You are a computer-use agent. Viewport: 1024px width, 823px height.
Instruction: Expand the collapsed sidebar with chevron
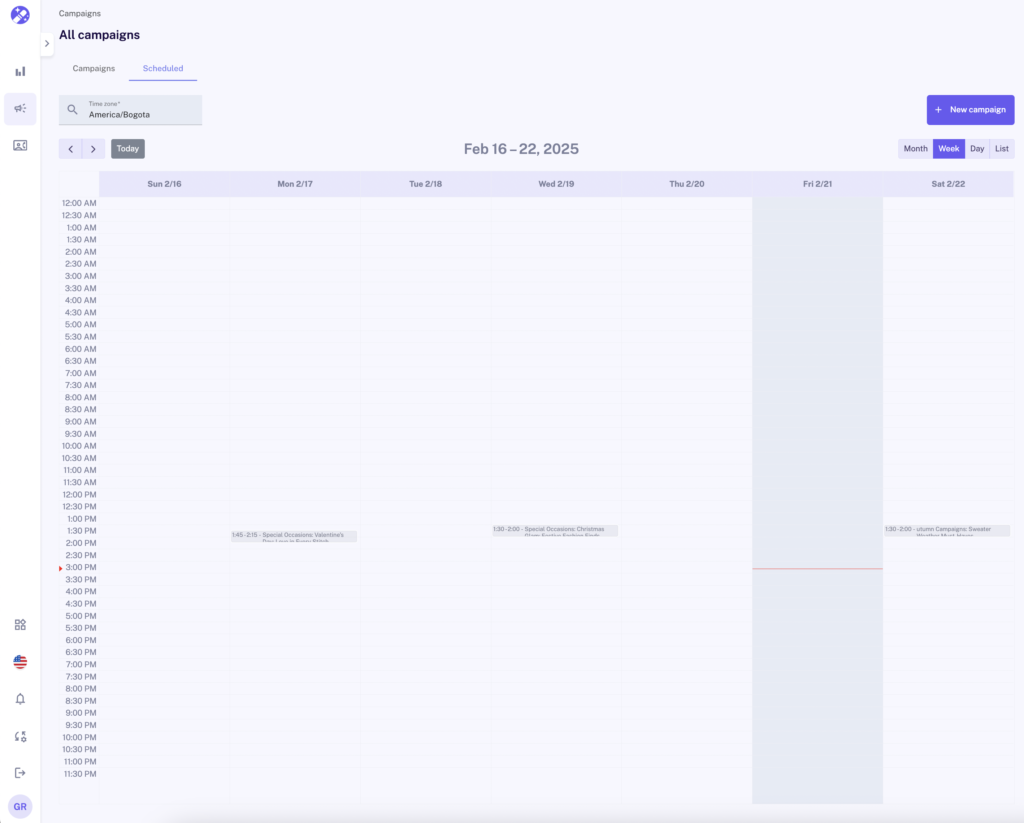47,44
